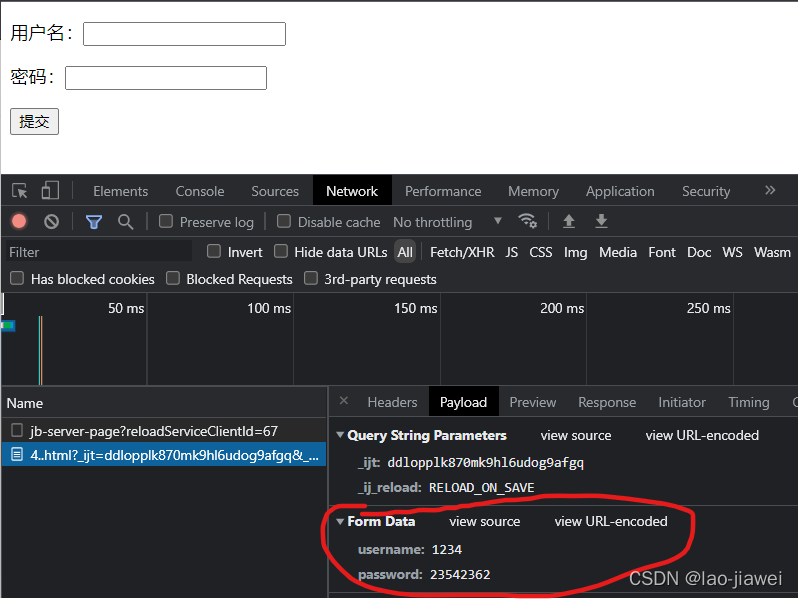Select the 4..html request row
This screenshot has width=798, height=599.
coord(164,454)
